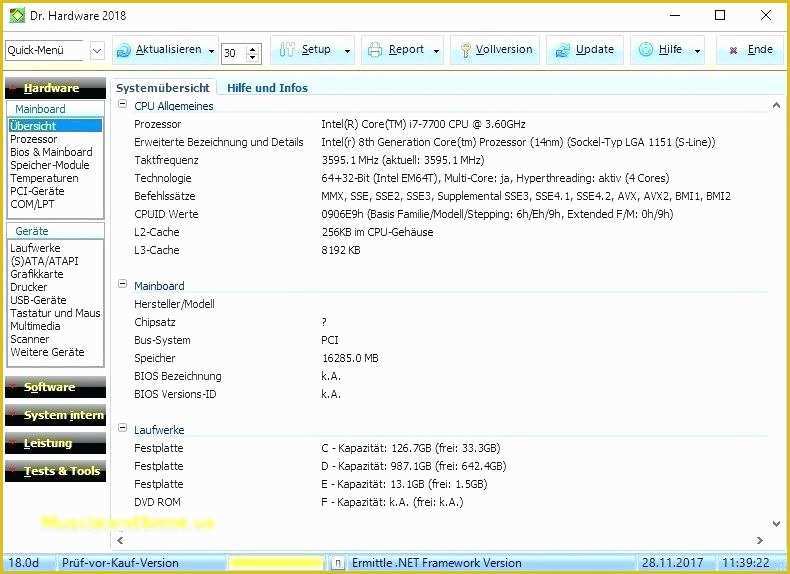Switch to Hilfe und Infos tab
The image size is (790, 574).
[268, 88]
